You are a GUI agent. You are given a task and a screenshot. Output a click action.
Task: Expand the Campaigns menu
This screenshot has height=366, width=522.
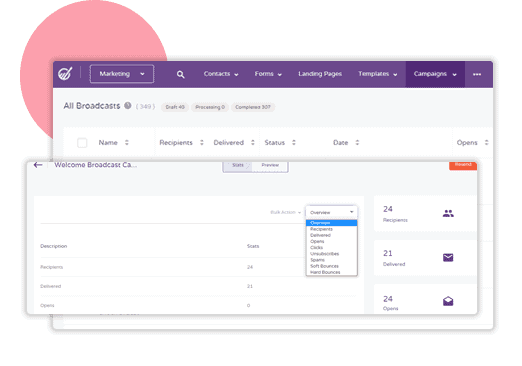435,74
